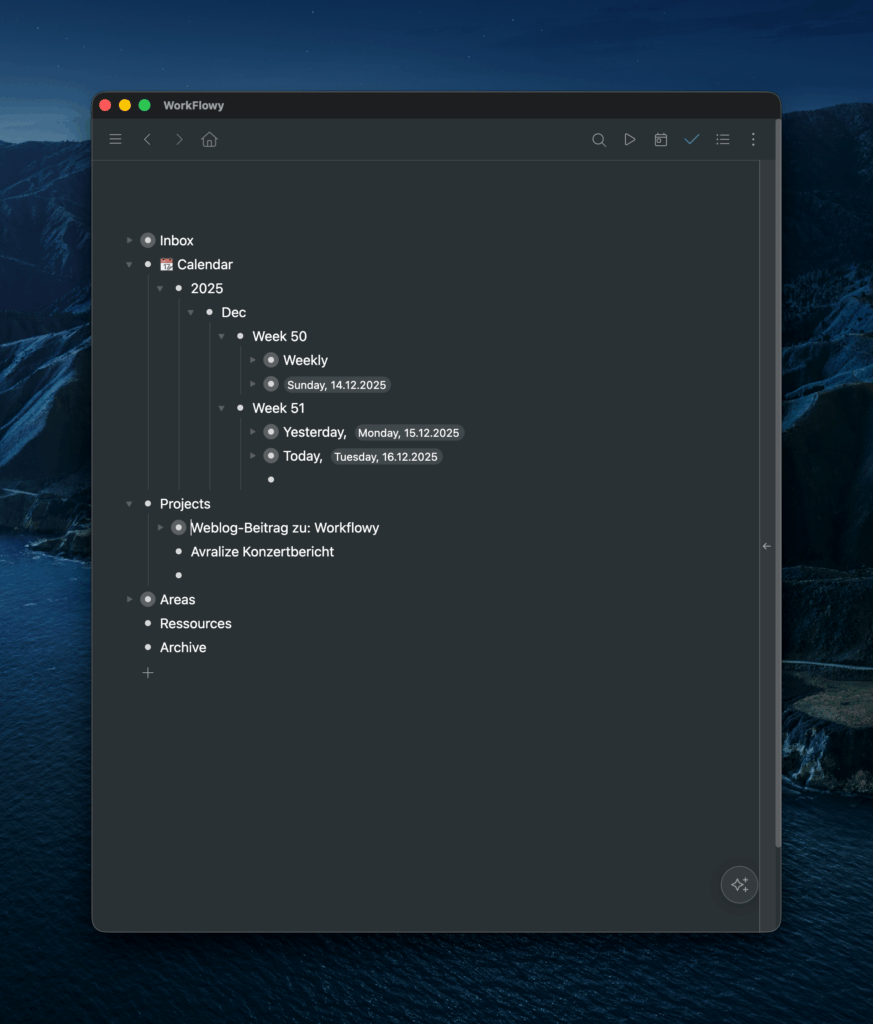Toggle show completed checkmark
Screen dimensions: 873x1024
coord(692,140)
